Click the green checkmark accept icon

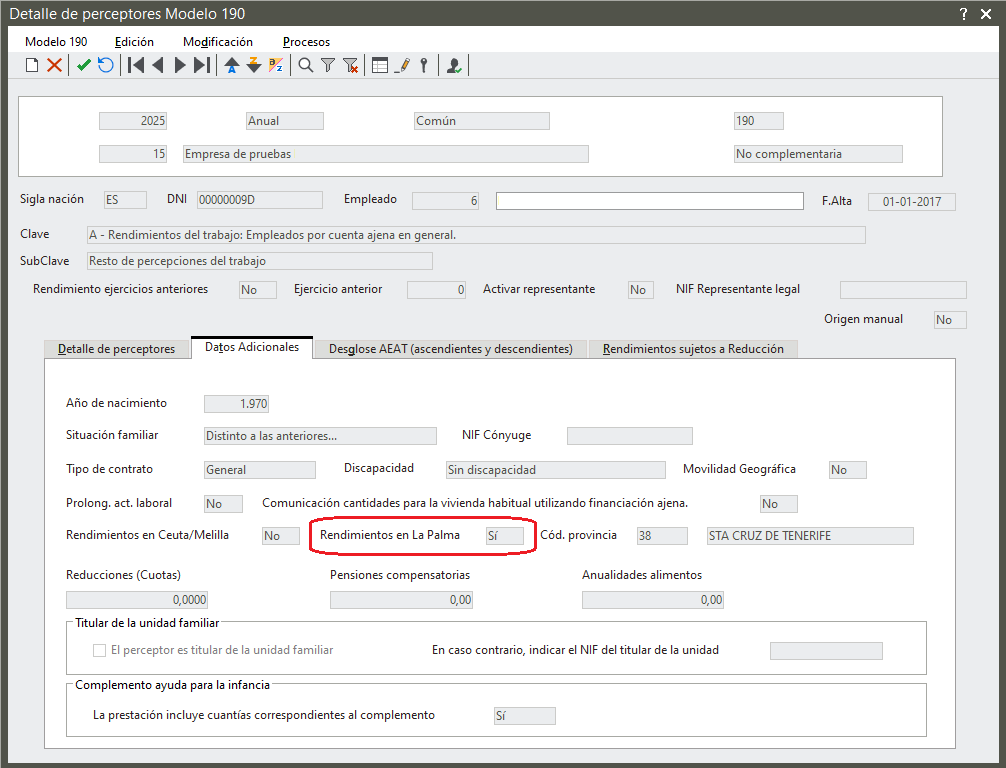(84, 65)
